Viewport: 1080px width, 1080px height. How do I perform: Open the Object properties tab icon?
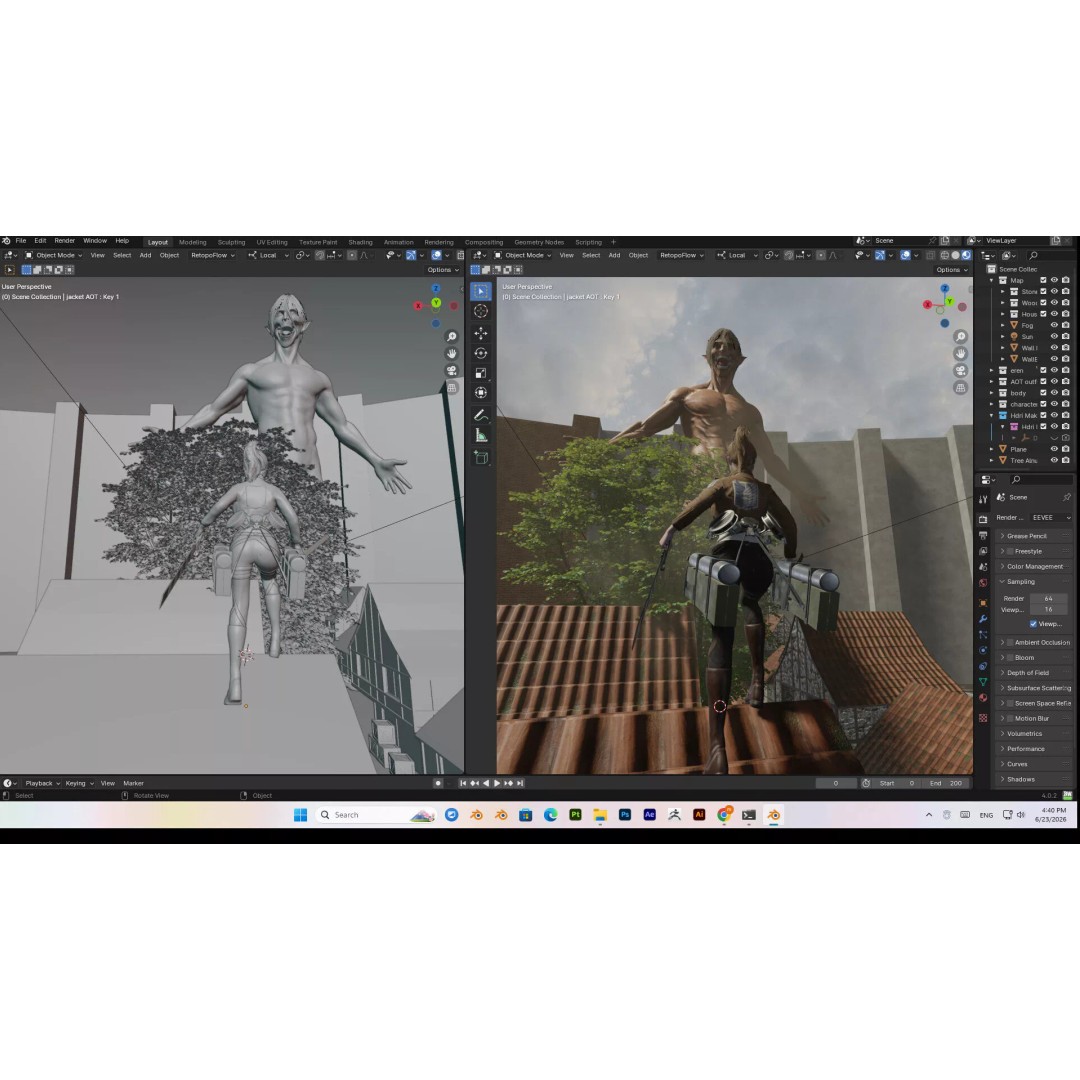[983, 603]
